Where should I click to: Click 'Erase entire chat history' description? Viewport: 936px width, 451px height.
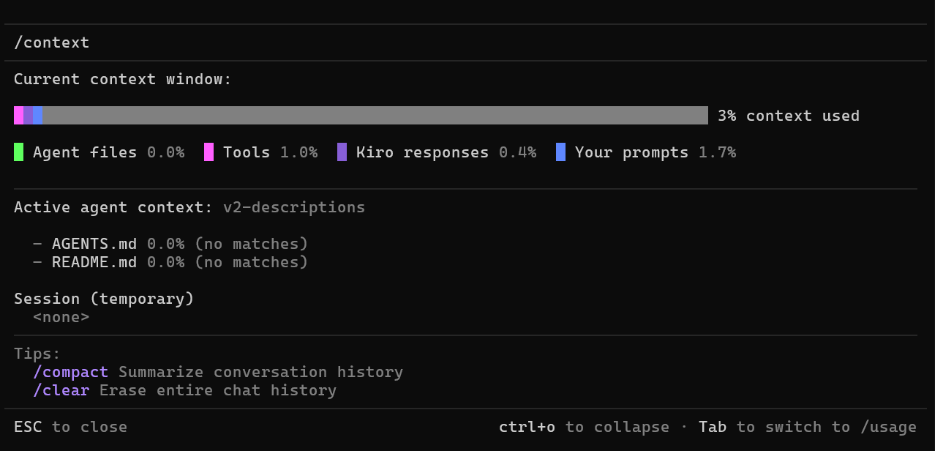coord(218,391)
